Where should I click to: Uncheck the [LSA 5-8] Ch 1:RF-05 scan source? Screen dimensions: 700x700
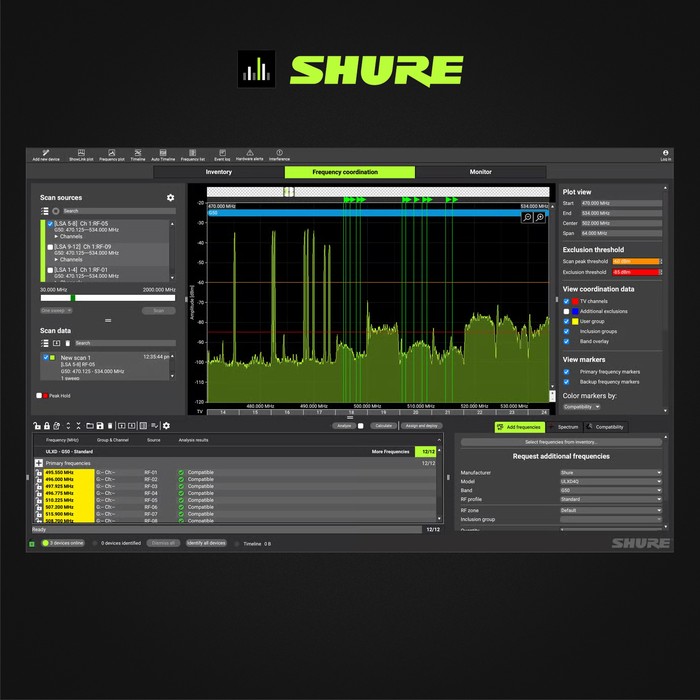(x=50, y=224)
